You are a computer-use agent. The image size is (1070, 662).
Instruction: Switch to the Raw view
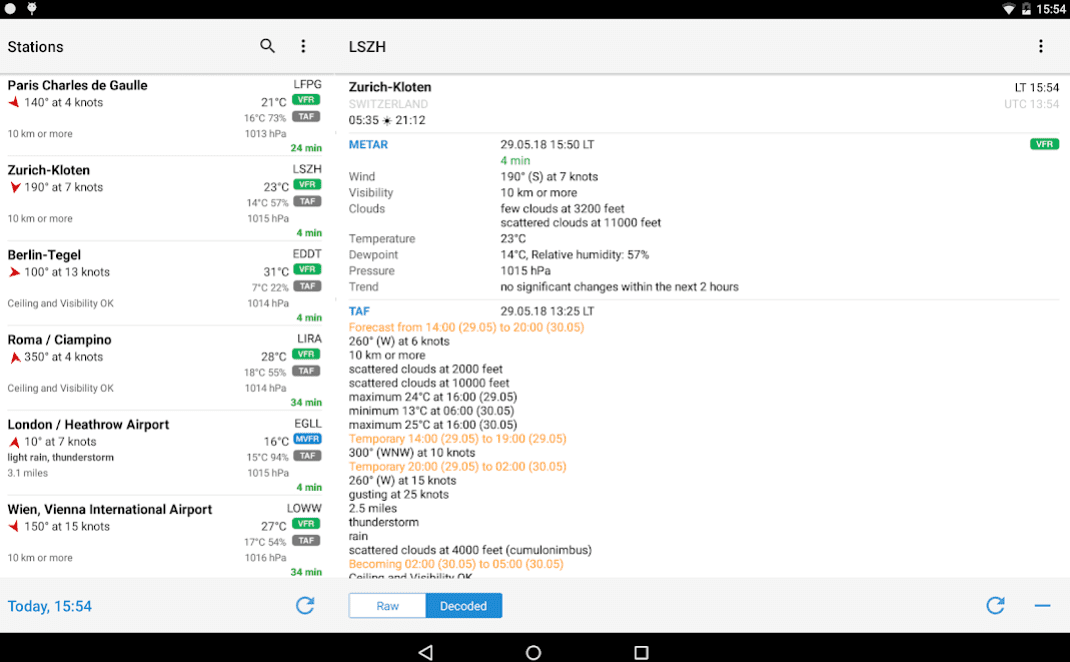(386, 605)
